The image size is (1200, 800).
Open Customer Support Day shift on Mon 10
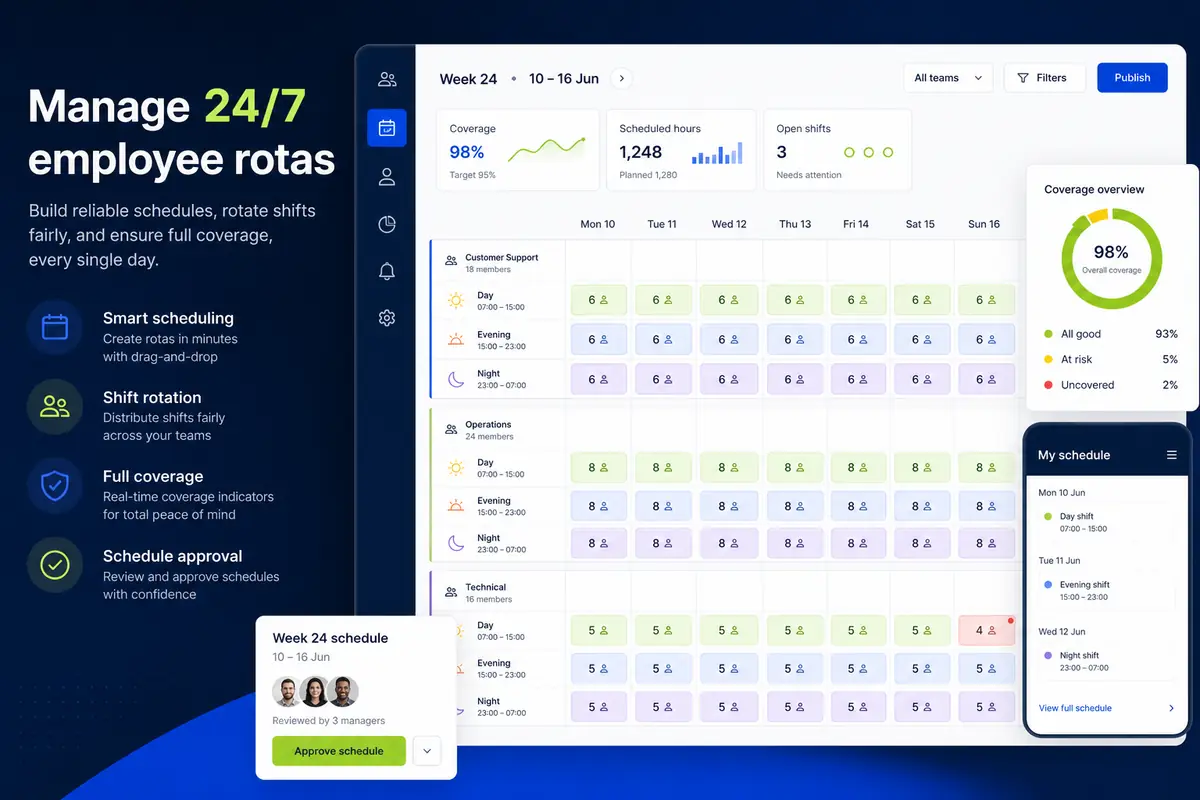(x=598, y=300)
